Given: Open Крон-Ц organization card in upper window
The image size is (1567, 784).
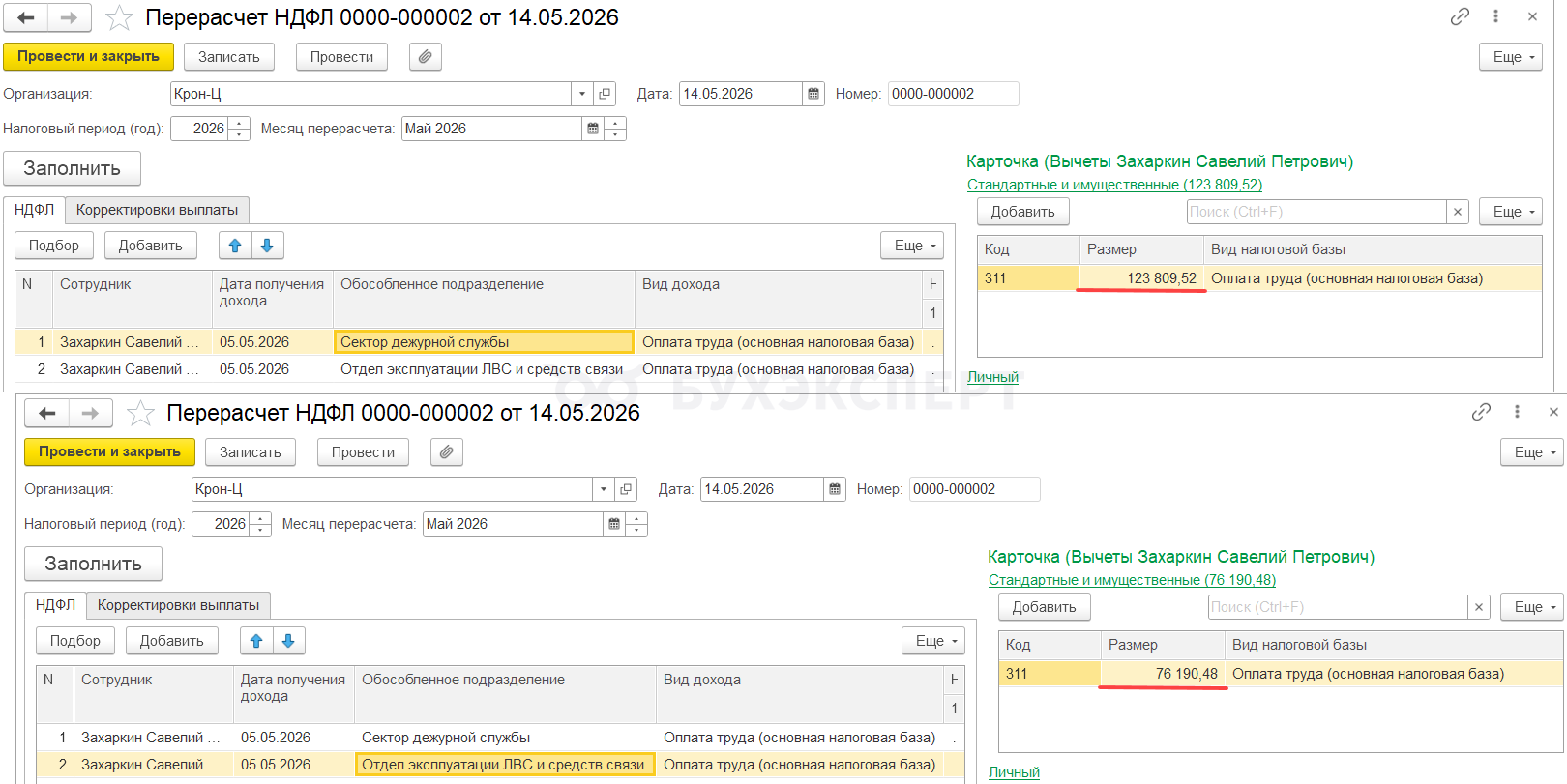Looking at the screenshot, I should coord(605,94).
